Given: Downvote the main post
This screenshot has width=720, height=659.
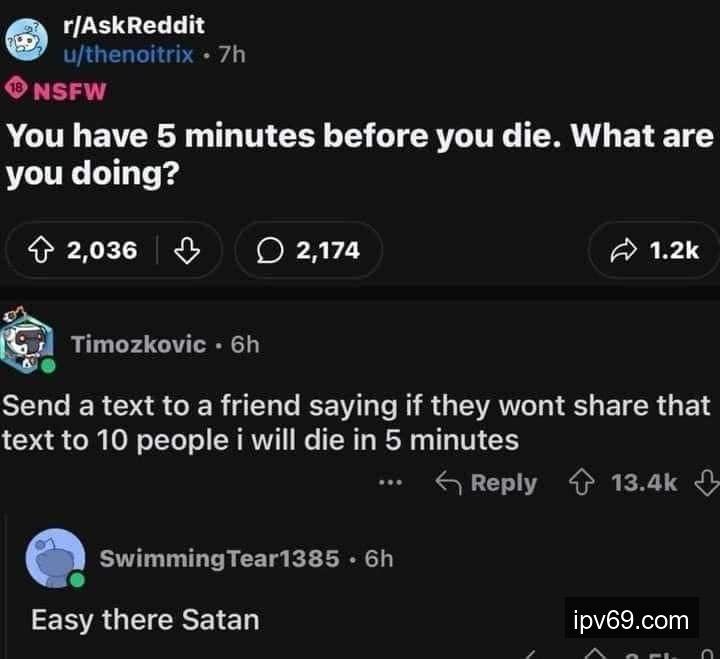Looking at the screenshot, I should click(x=187, y=250).
